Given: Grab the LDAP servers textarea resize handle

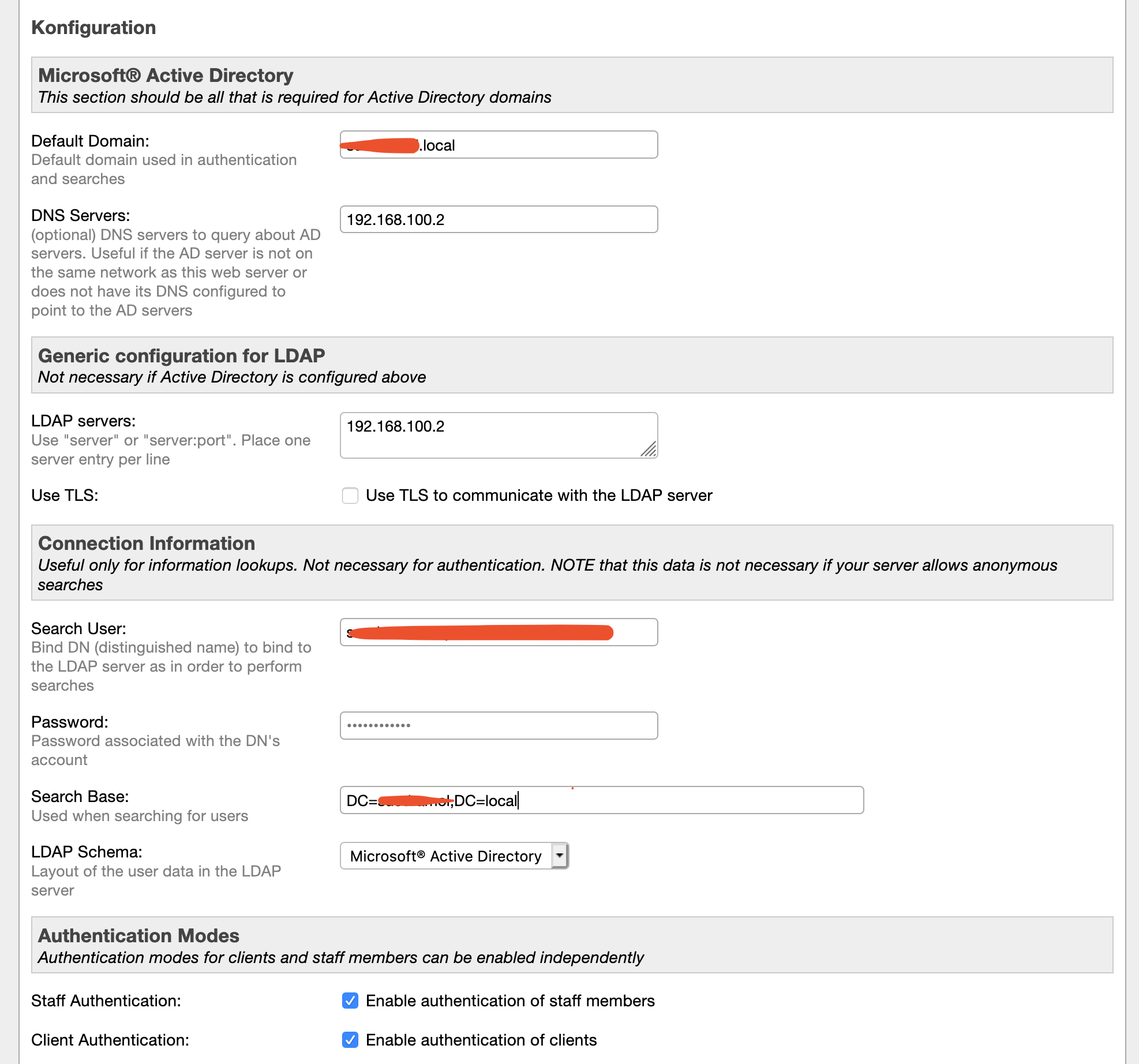Looking at the screenshot, I should click(x=649, y=449).
